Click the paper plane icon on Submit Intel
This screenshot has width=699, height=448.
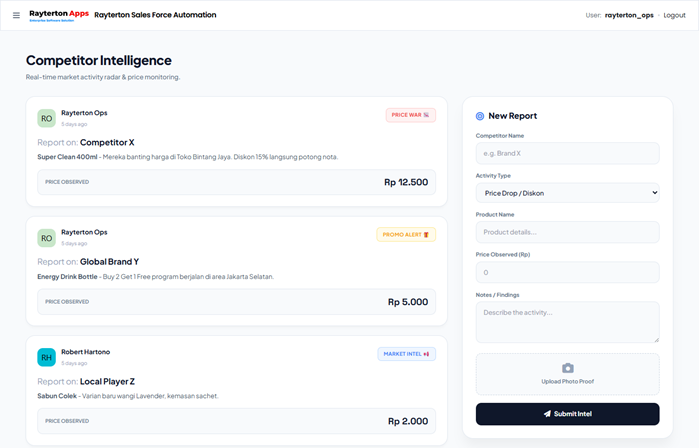coord(547,413)
